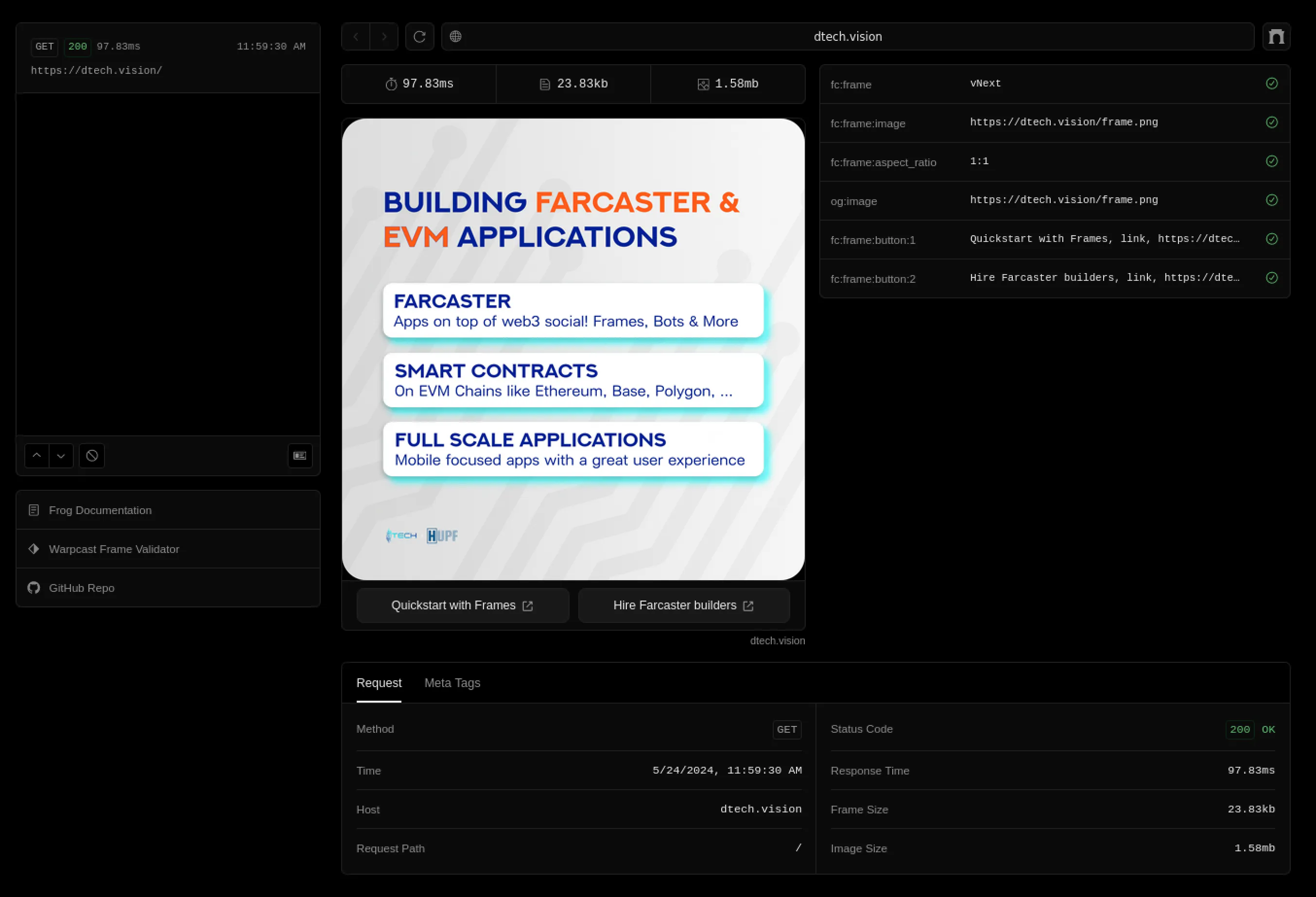The image size is (1316, 897).
Task: Click the check icon for fc:frame:button:2
Action: pyautogui.click(x=1272, y=277)
